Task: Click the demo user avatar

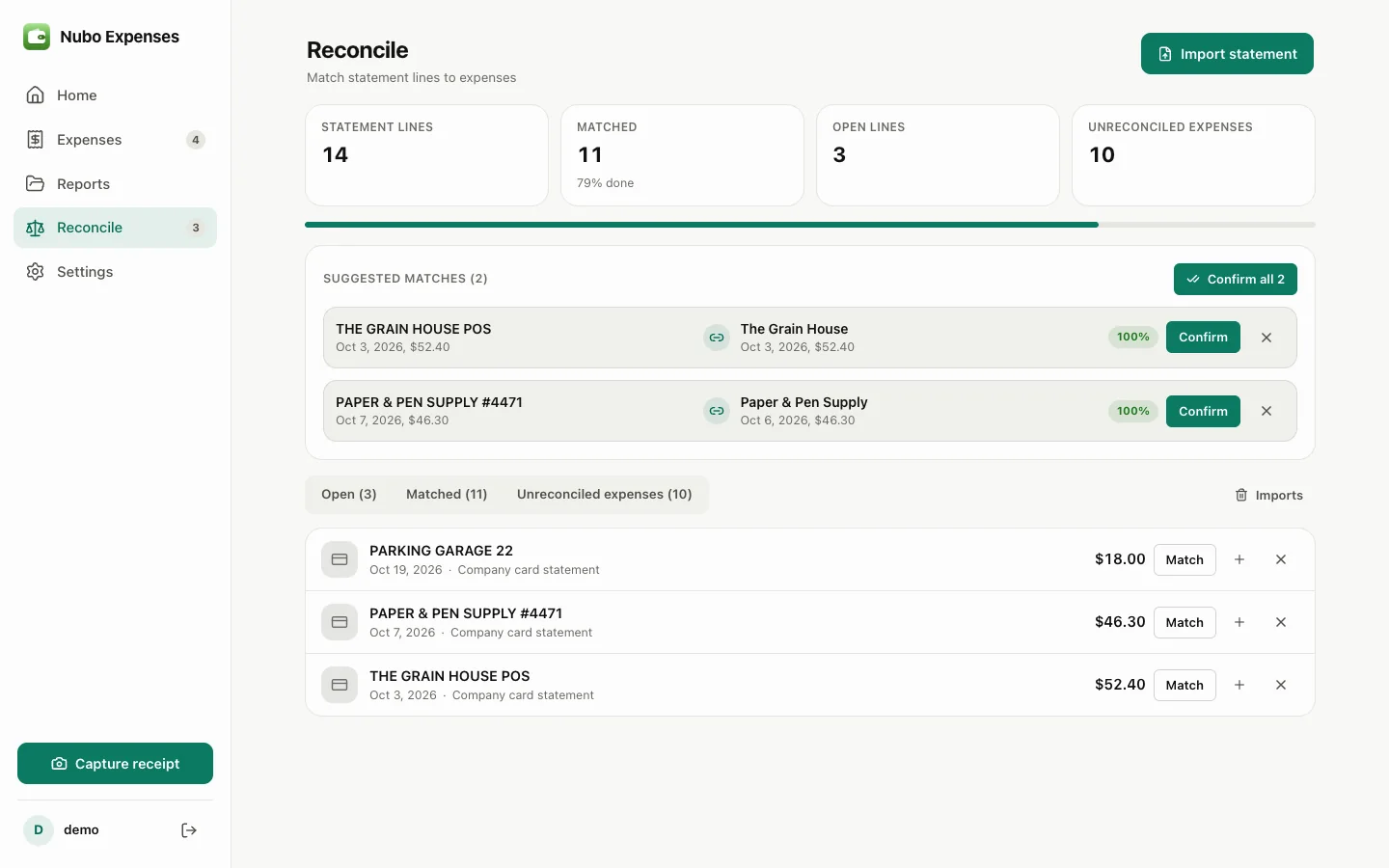Action: tap(39, 830)
